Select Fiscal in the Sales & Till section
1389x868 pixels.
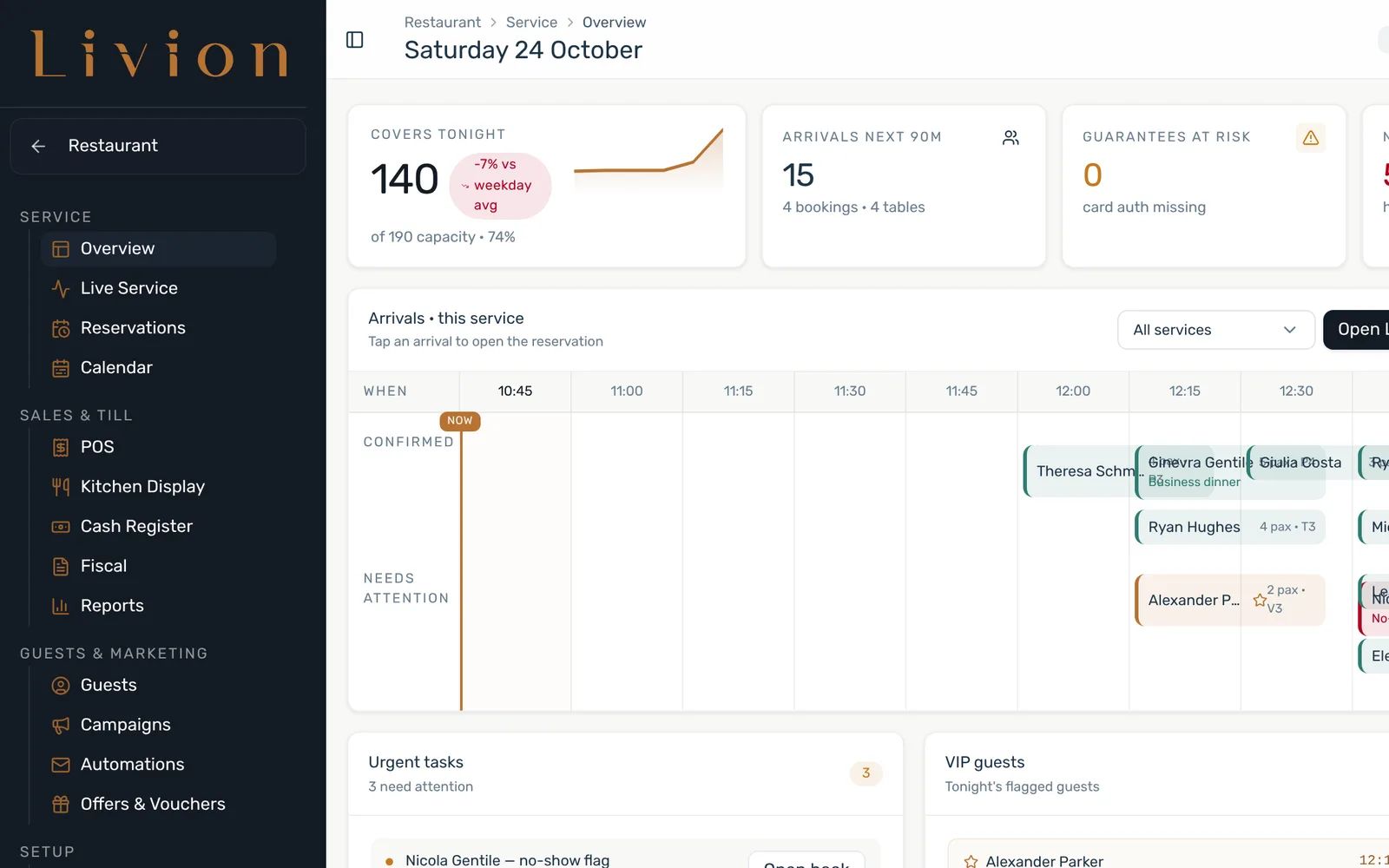104,566
